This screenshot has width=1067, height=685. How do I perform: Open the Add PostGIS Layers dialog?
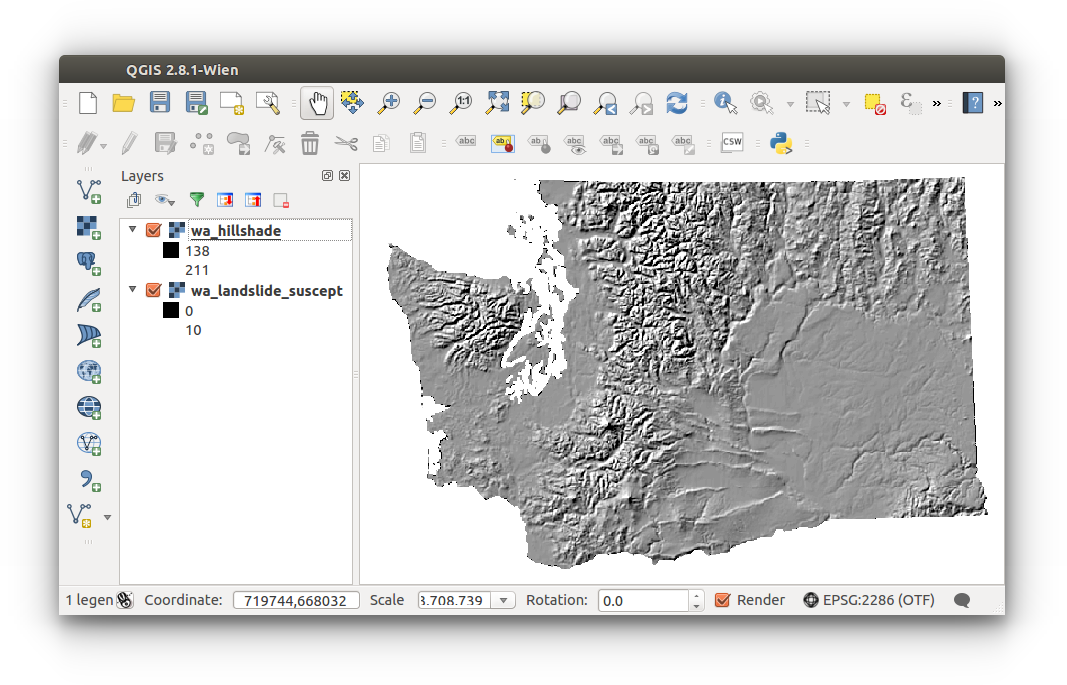click(x=88, y=263)
